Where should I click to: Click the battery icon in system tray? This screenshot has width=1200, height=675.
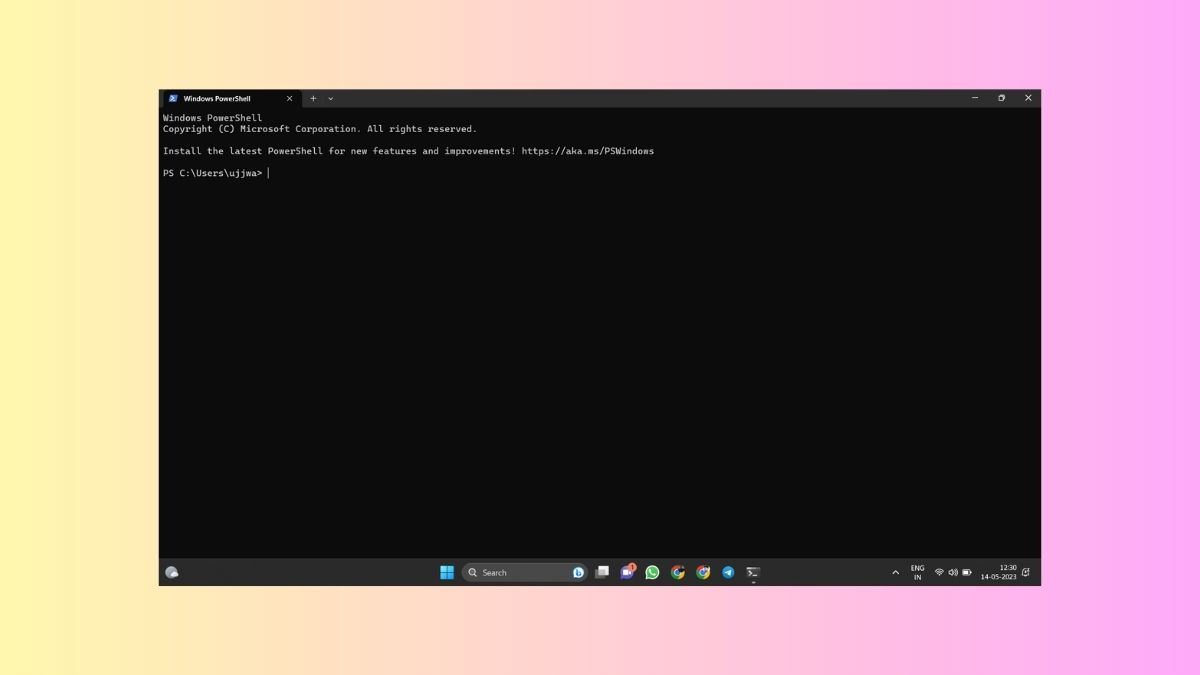point(965,572)
